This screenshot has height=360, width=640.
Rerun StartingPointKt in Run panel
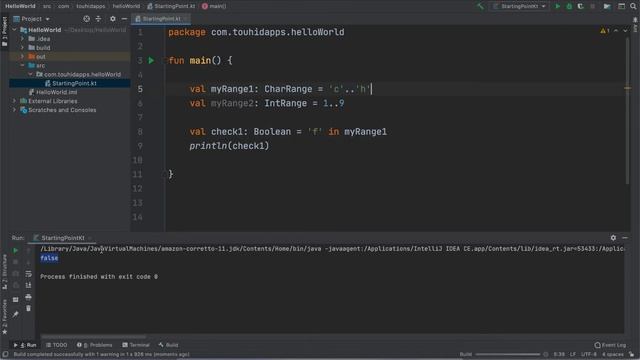click(x=16, y=250)
